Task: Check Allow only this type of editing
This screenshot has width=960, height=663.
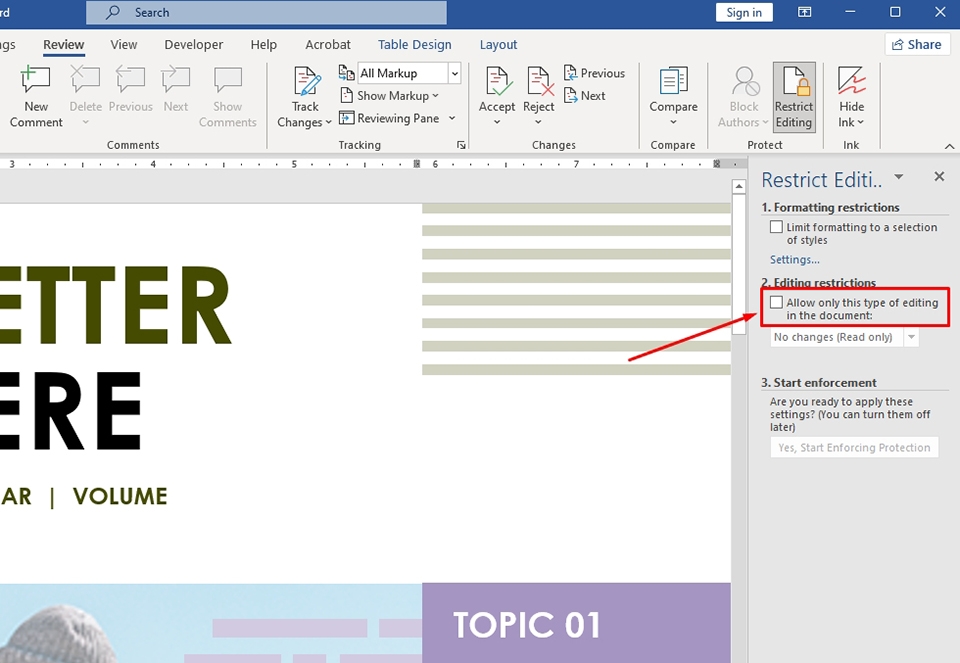Action: [x=776, y=303]
